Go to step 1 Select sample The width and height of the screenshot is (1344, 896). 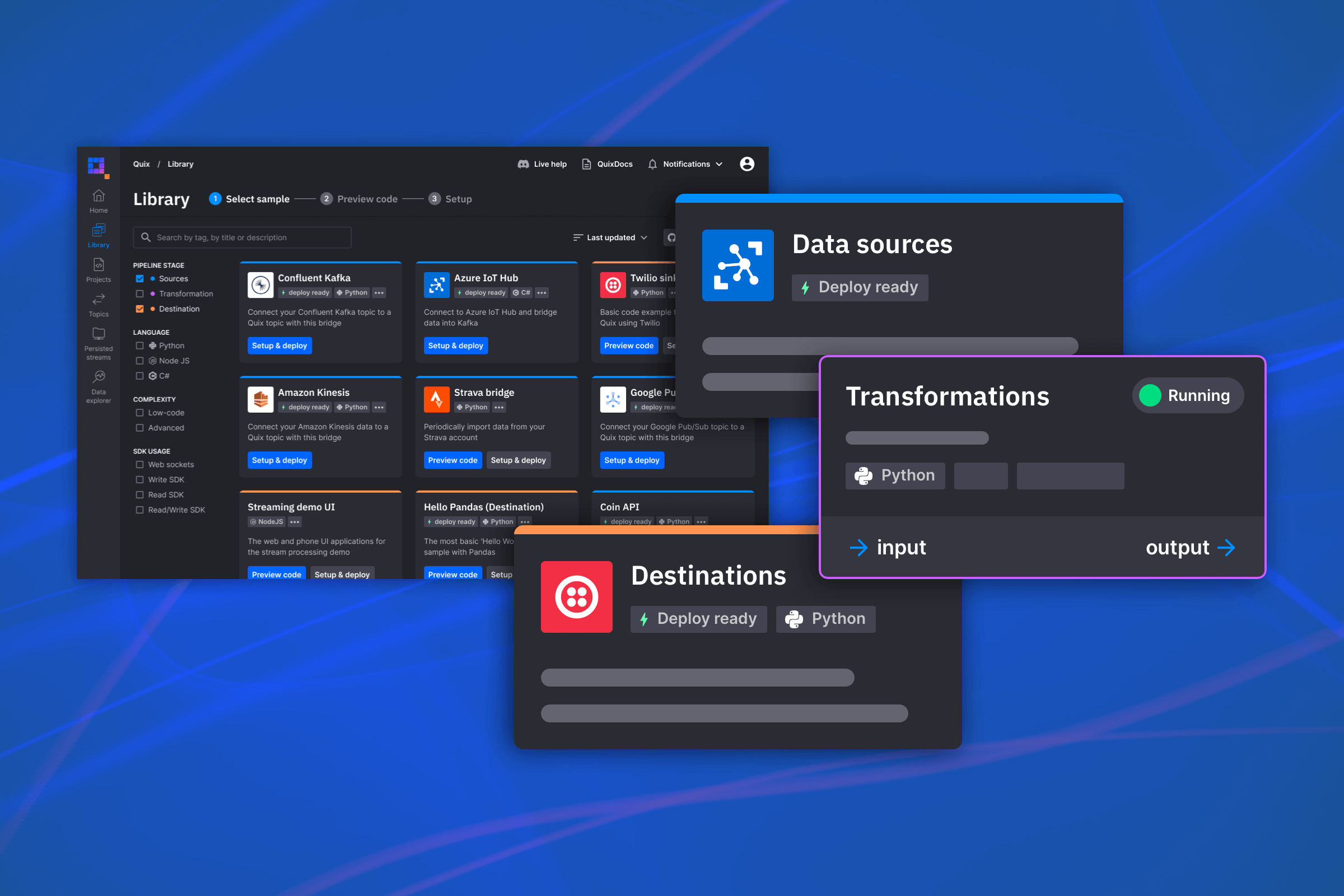[249, 199]
